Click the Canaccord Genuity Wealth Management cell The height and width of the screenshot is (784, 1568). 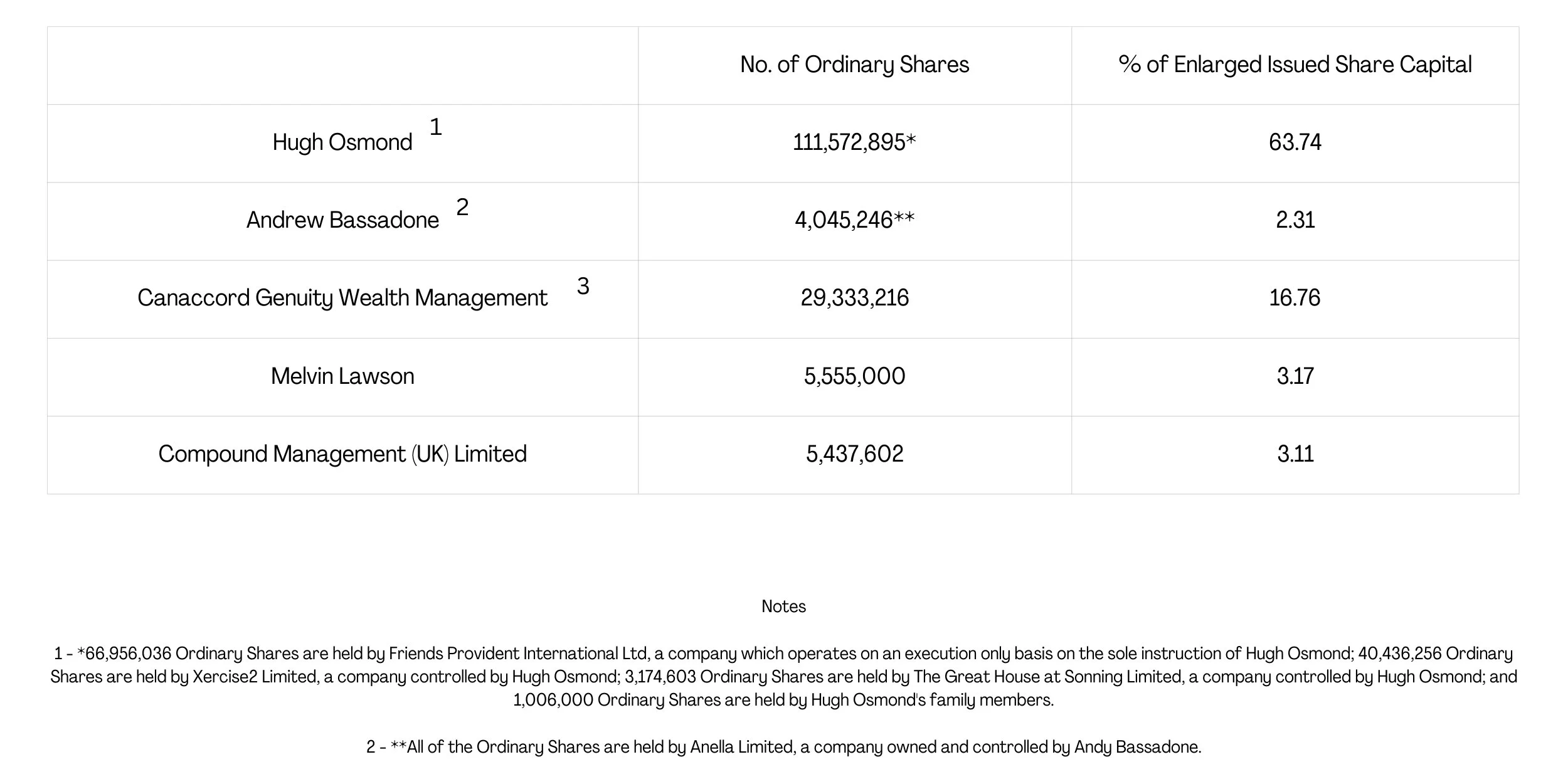[x=342, y=299]
